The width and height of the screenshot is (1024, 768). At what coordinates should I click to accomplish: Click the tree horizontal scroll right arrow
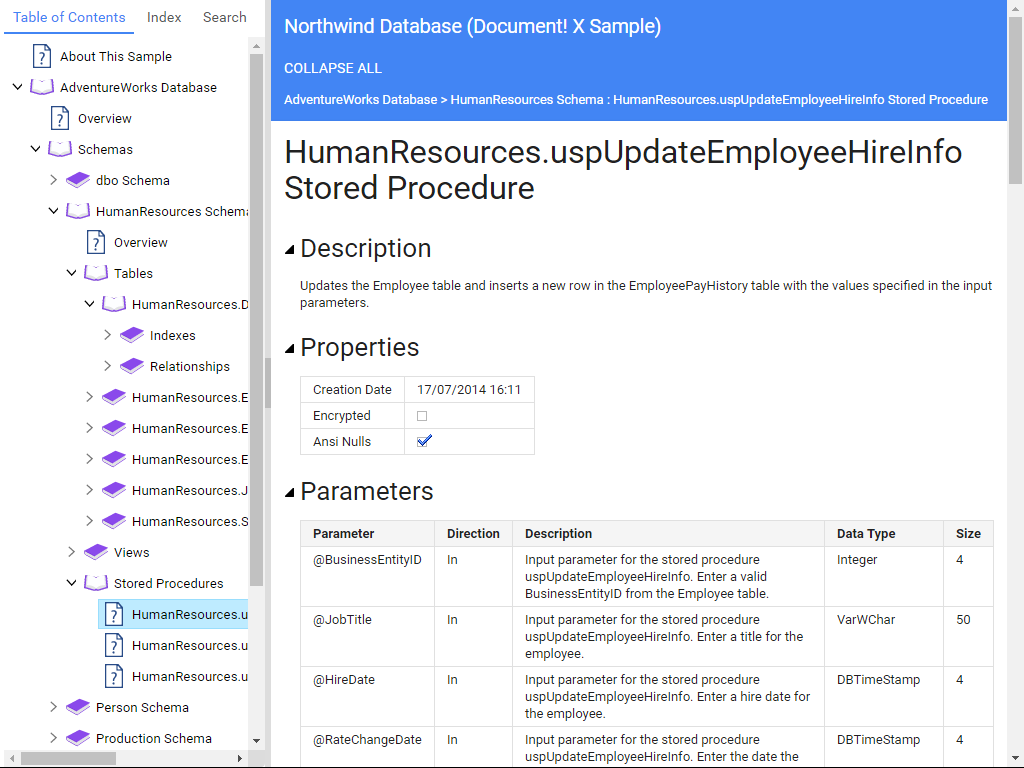tap(240, 758)
